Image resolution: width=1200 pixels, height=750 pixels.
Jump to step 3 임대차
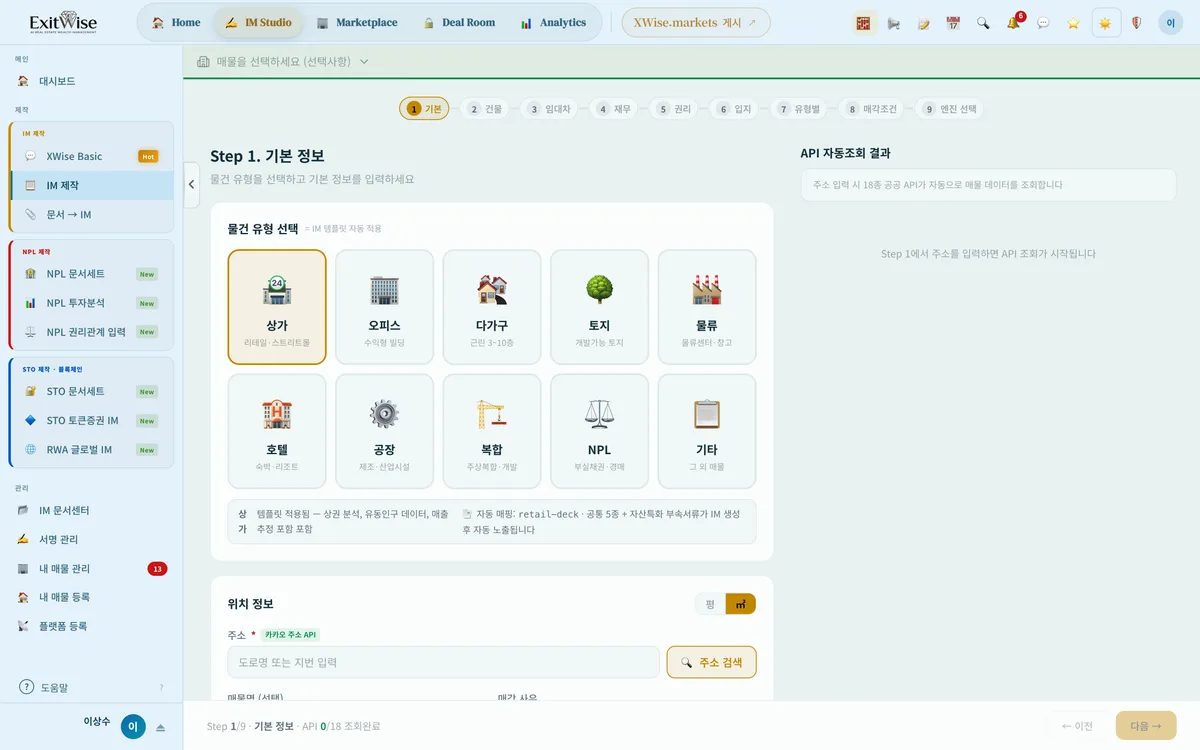549,109
